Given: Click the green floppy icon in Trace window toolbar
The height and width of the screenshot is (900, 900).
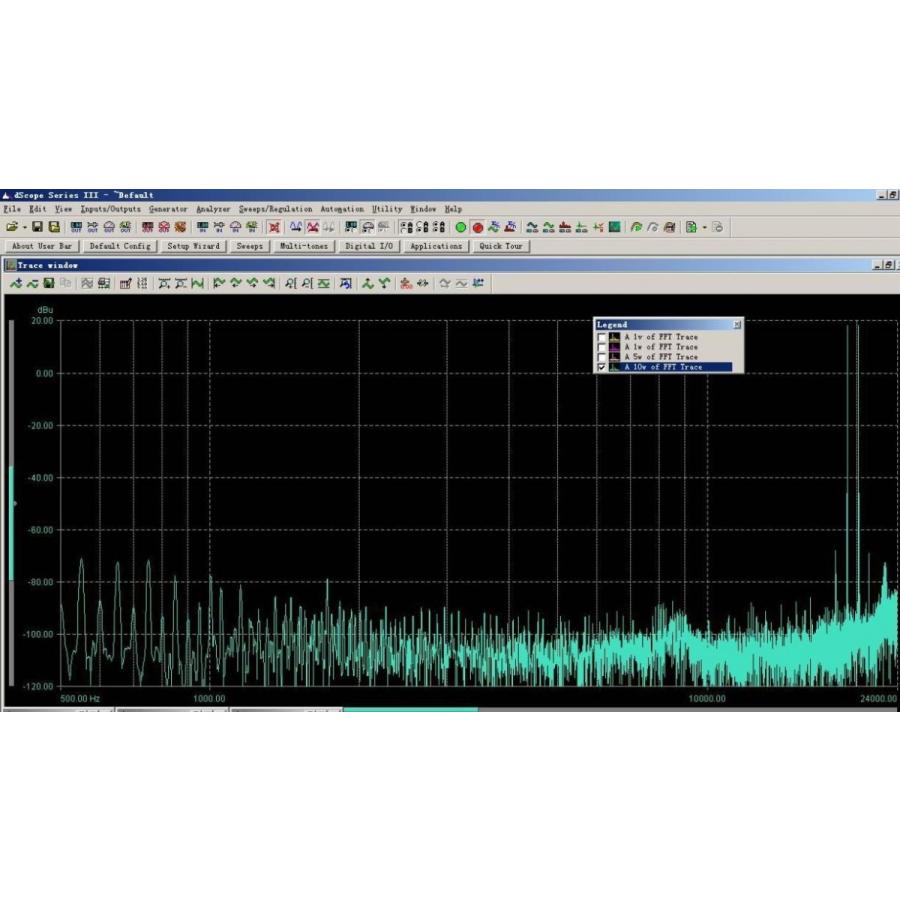Looking at the screenshot, I should [48, 284].
